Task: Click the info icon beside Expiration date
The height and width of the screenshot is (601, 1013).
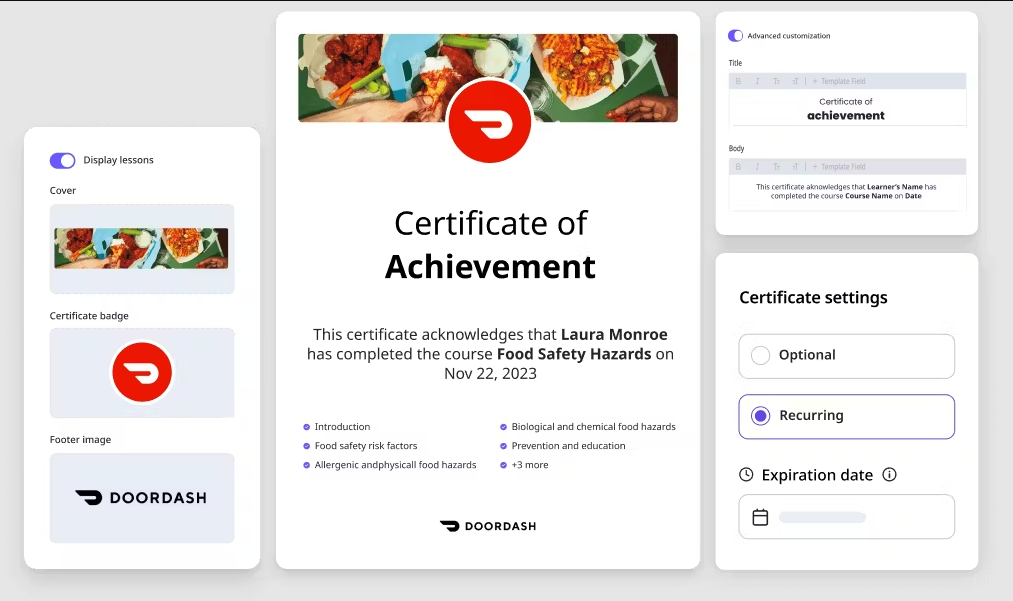Action: (x=890, y=475)
